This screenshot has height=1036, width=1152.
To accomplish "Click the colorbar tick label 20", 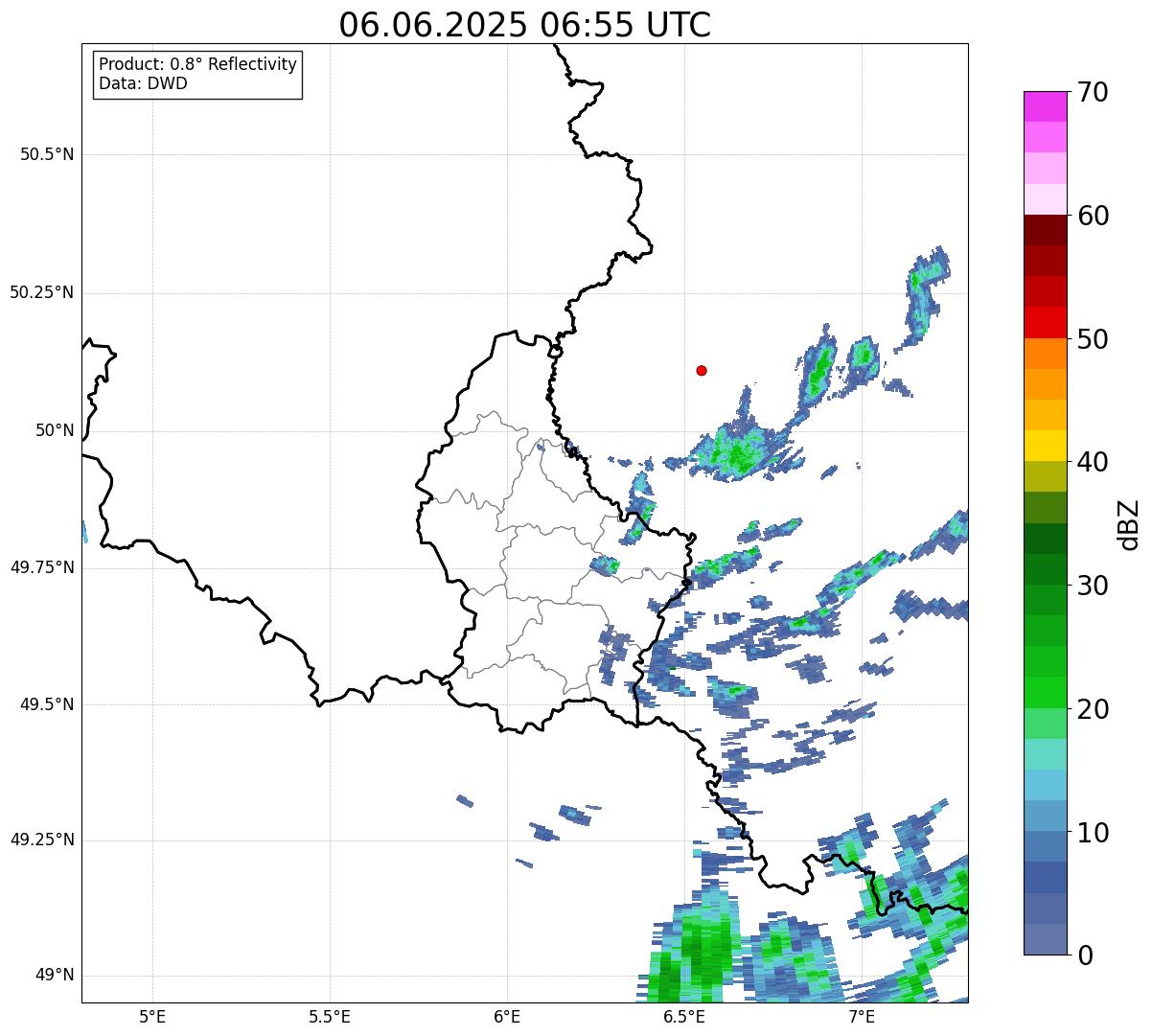I will (1094, 709).
